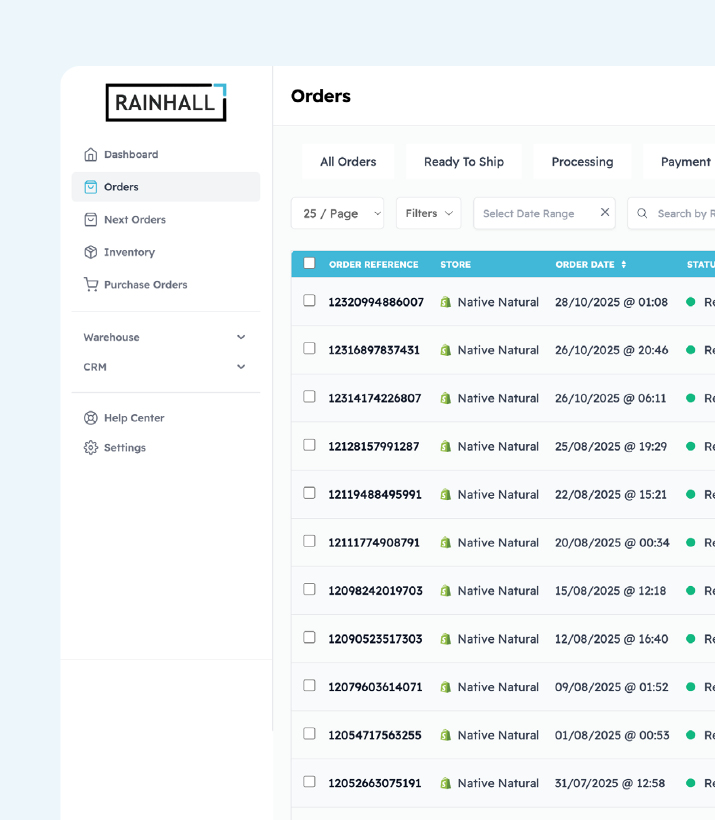Expand the Warehouse section
This screenshot has width=715, height=820.
(x=165, y=338)
